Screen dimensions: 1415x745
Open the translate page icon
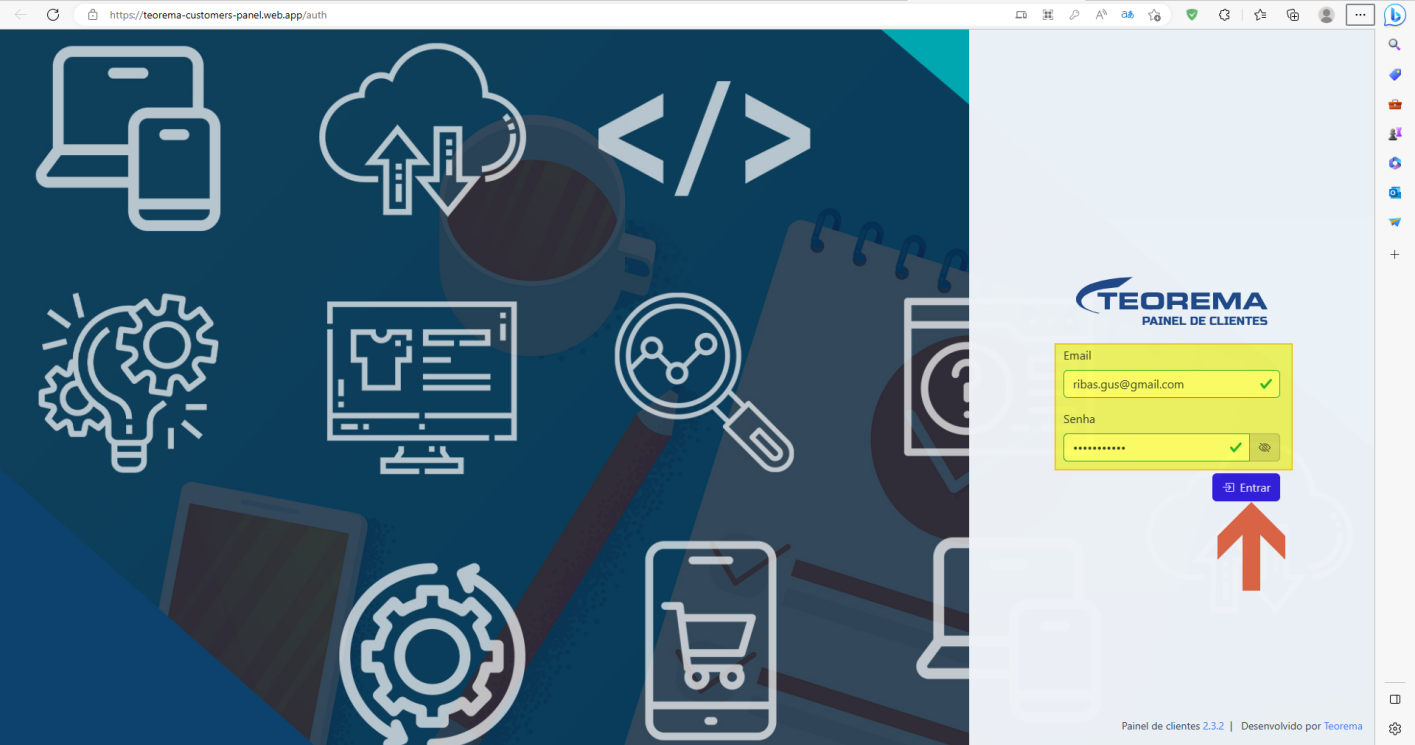(x=1127, y=15)
